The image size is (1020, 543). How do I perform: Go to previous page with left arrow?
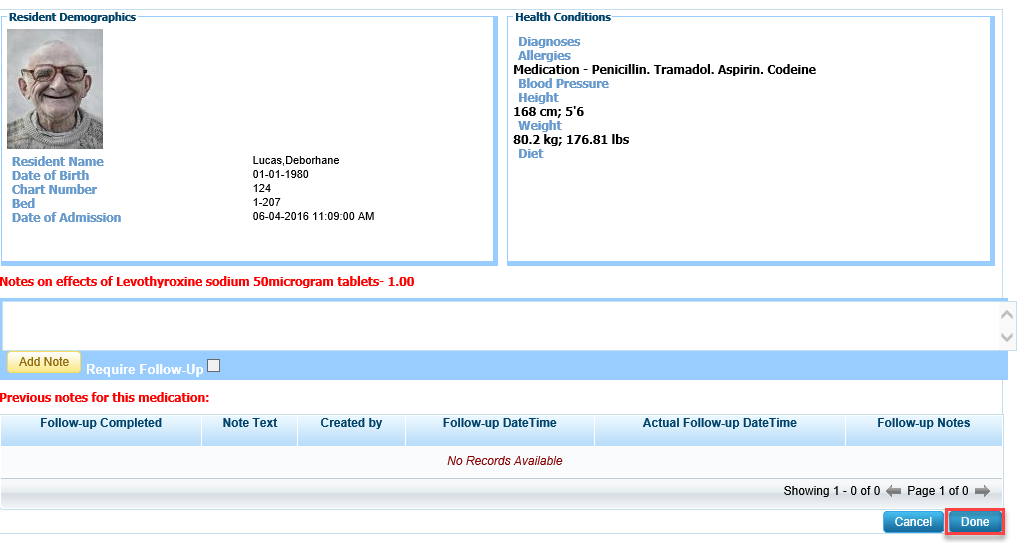pos(893,491)
